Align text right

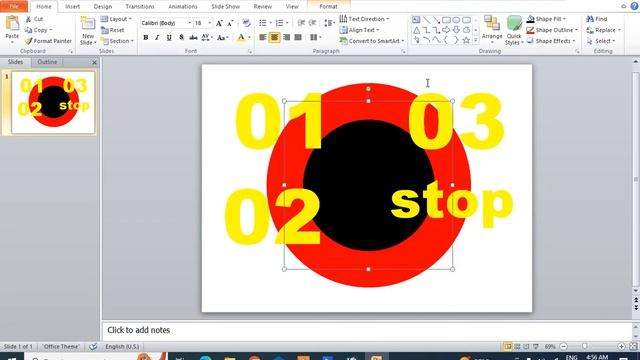(x=287, y=38)
